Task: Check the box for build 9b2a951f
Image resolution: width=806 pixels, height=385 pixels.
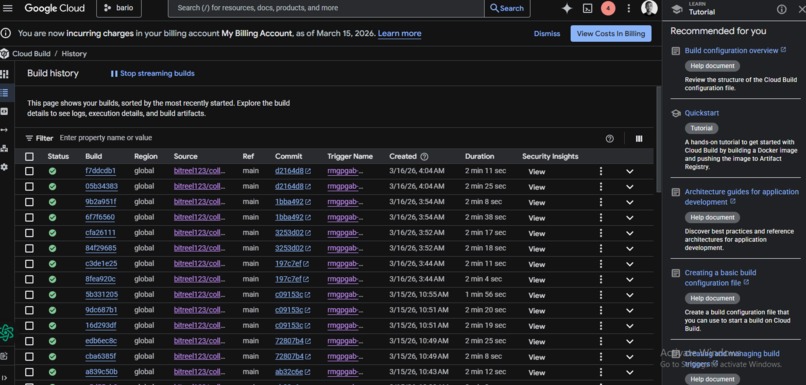Action: [29, 202]
